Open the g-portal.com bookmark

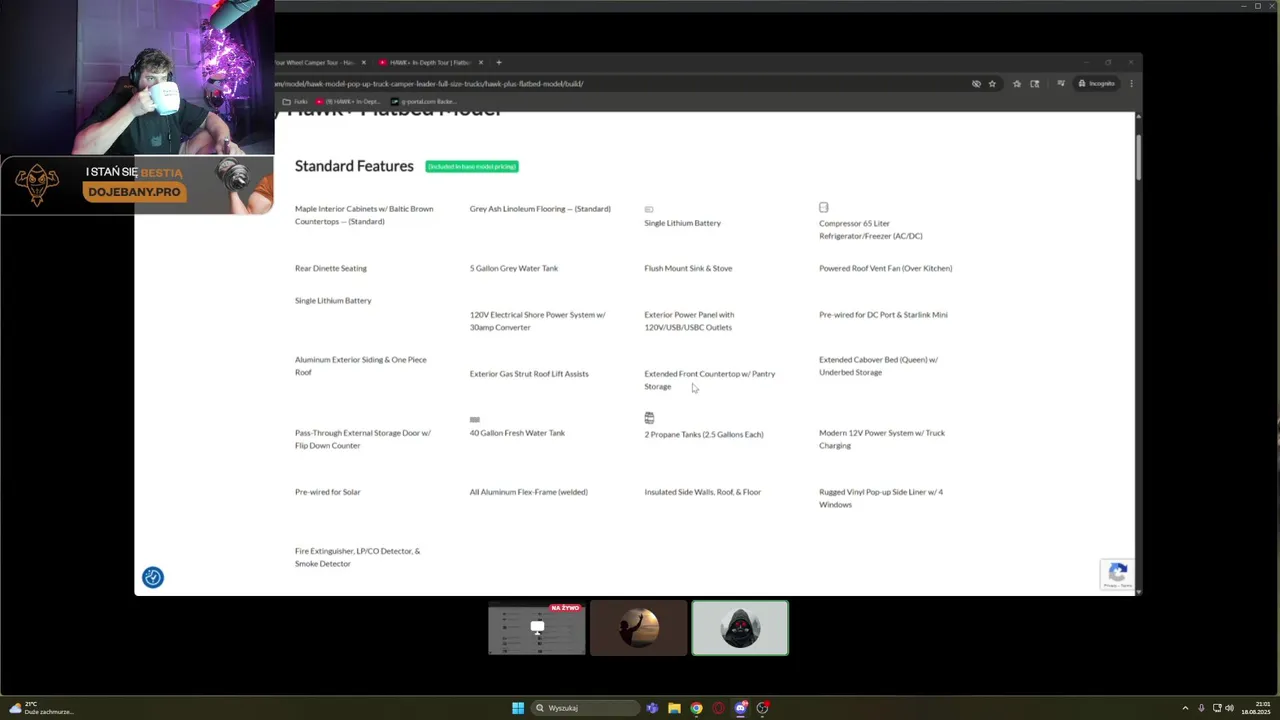point(424,101)
